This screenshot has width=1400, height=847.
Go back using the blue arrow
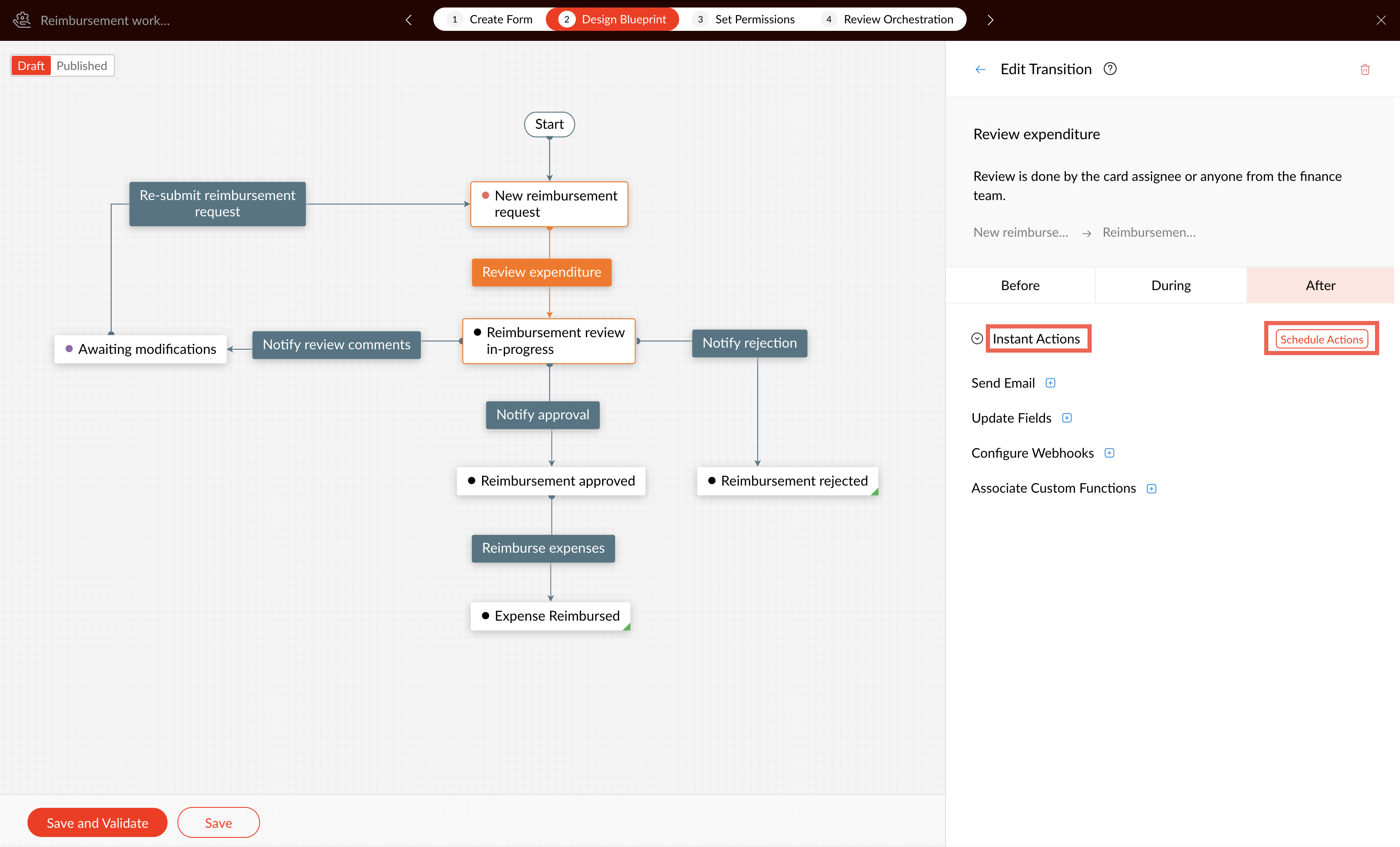[980, 69]
